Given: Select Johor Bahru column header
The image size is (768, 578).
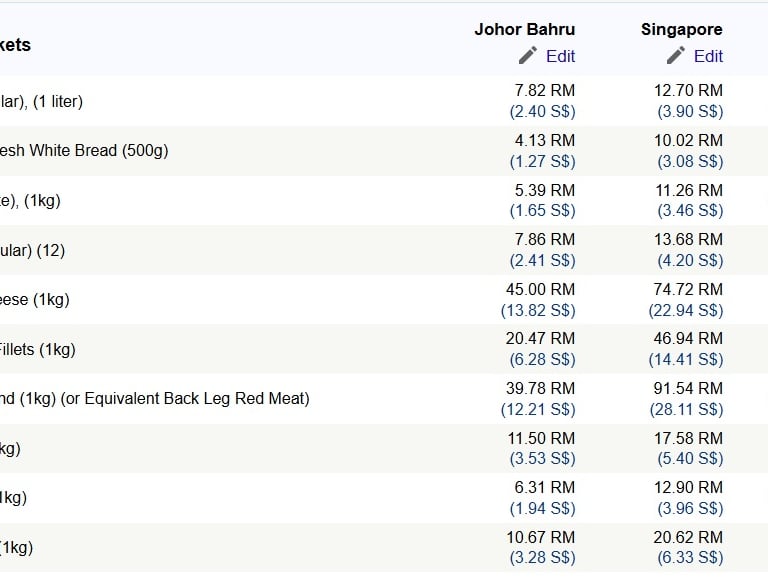Looking at the screenshot, I should (525, 29).
